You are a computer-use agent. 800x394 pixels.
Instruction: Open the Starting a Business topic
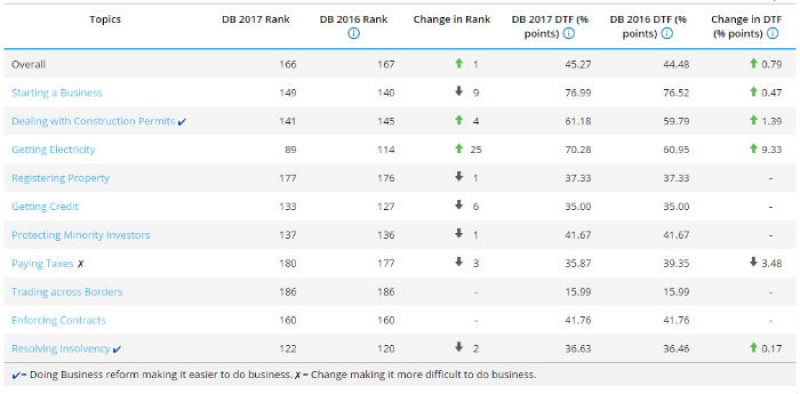pyautogui.click(x=57, y=93)
